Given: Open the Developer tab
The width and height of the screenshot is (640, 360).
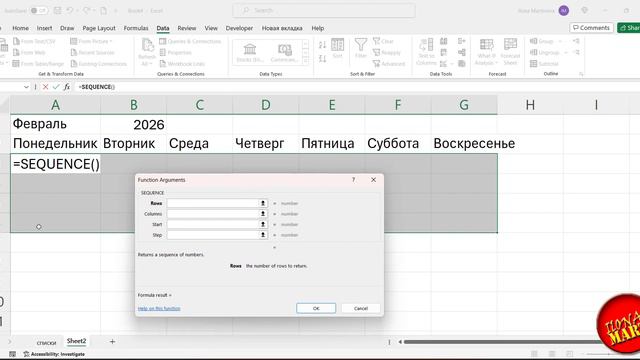Looking at the screenshot, I should [x=239, y=28].
